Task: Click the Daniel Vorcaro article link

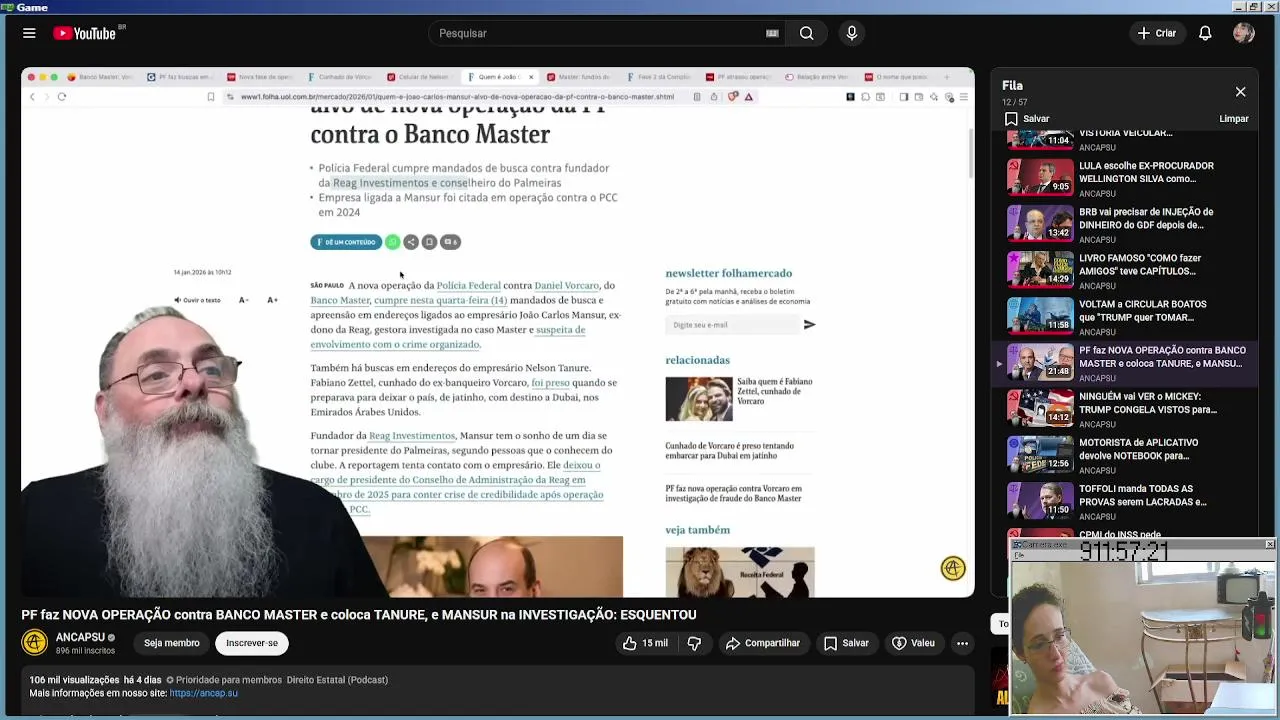Action: (566, 286)
